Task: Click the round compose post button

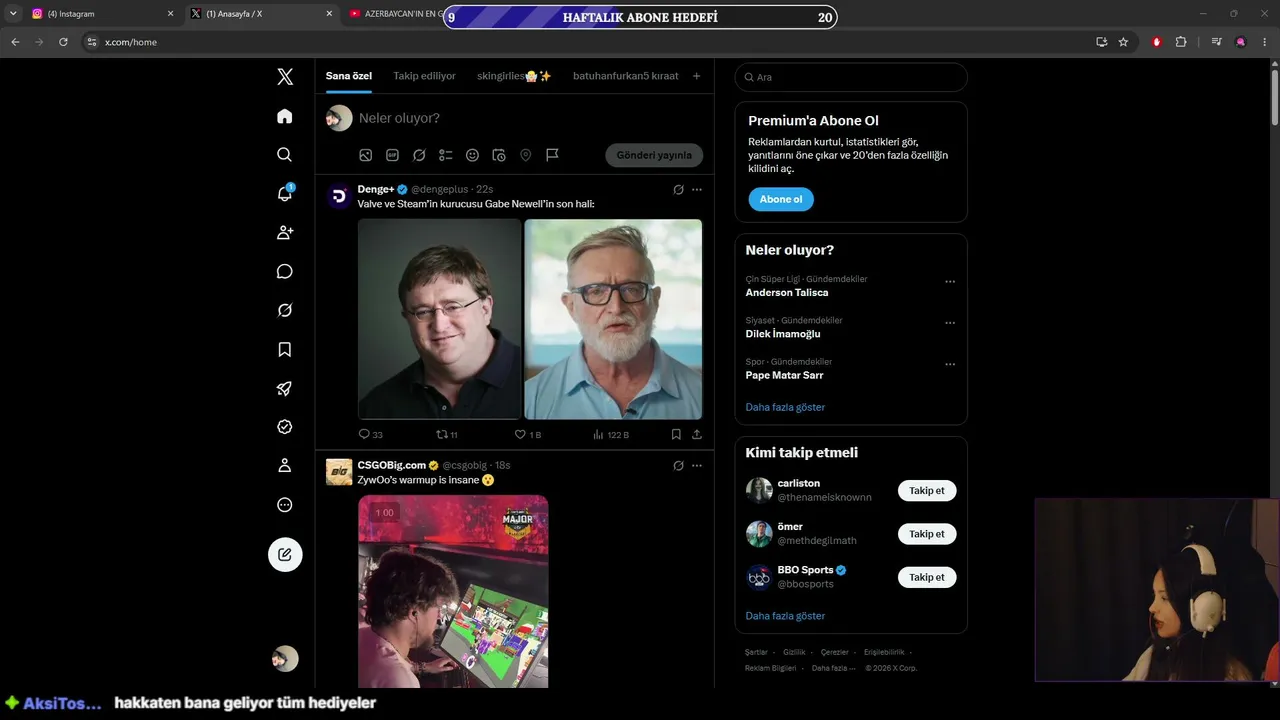Action: [285, 554]
